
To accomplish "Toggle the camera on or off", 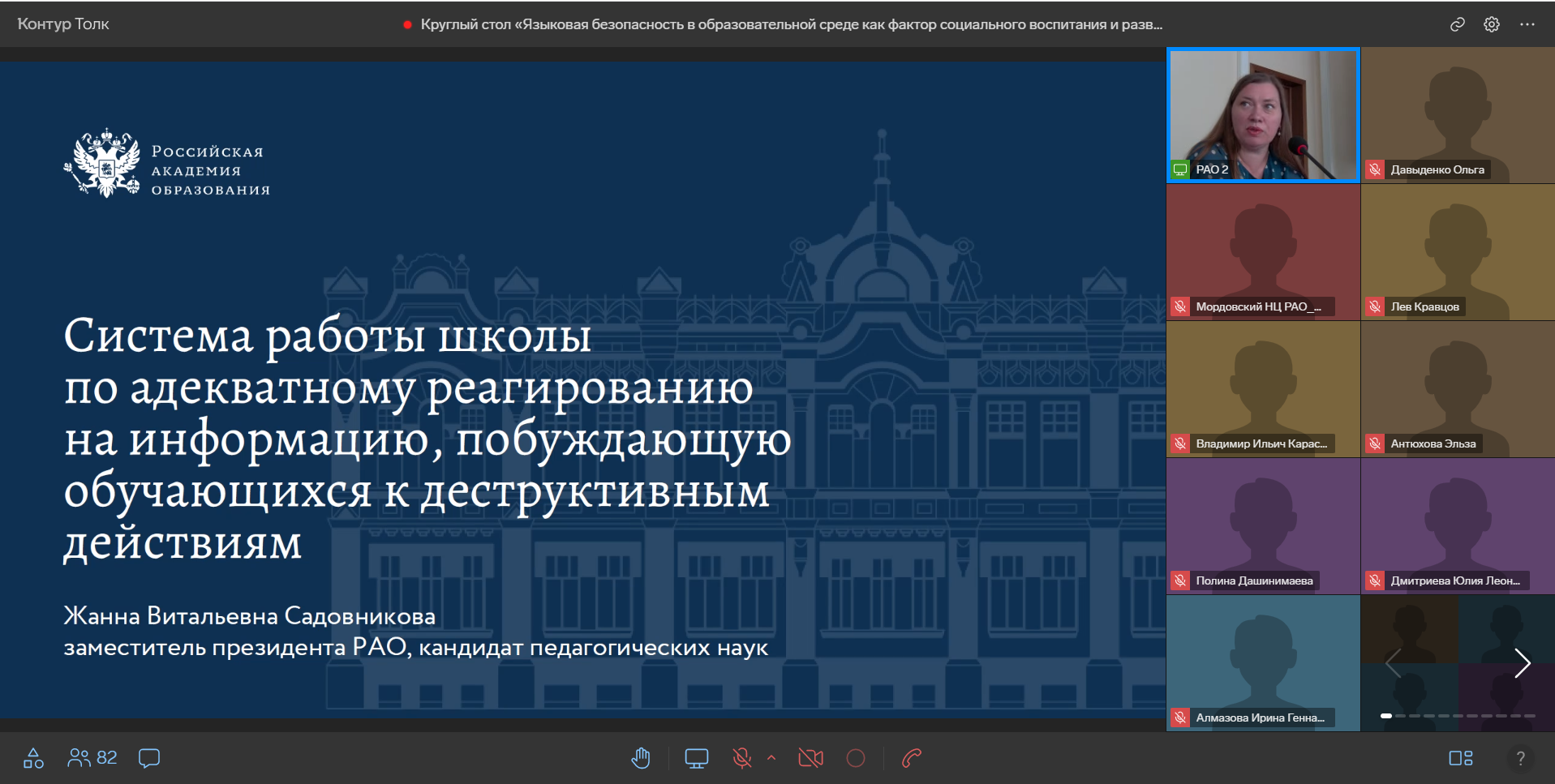I will click(810, 758).
